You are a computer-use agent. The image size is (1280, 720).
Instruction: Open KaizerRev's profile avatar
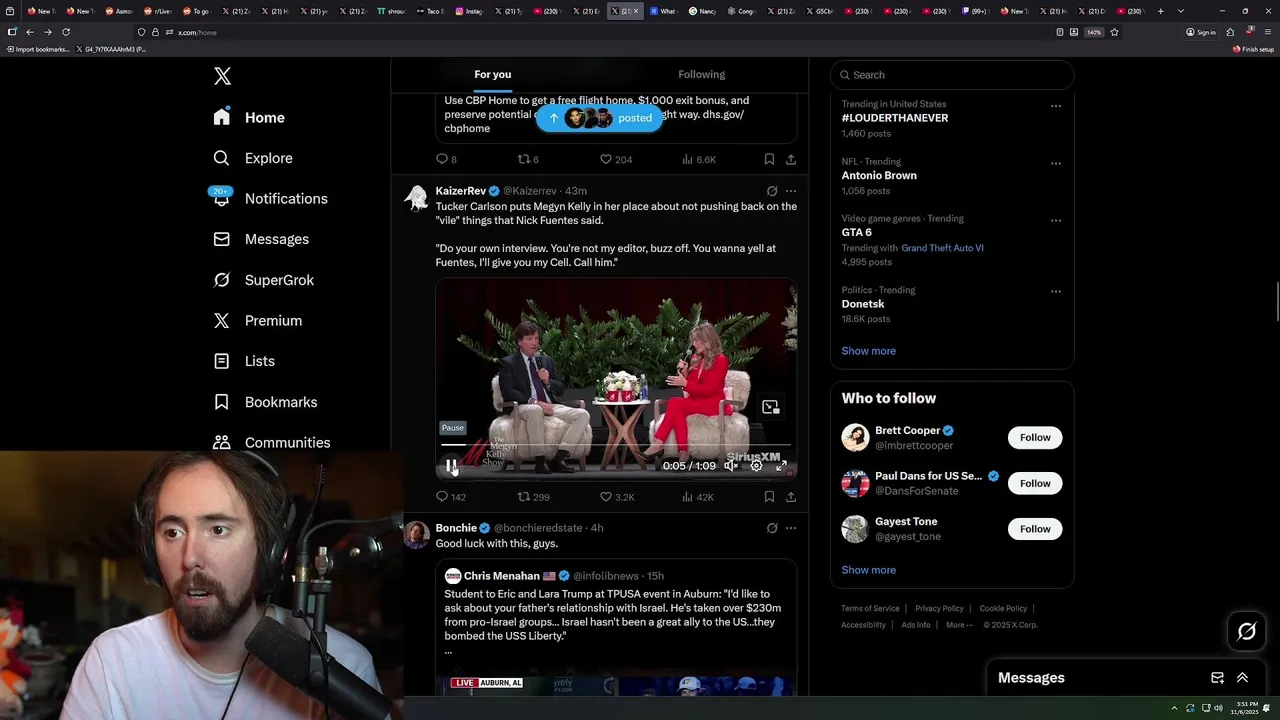[416, 198]
